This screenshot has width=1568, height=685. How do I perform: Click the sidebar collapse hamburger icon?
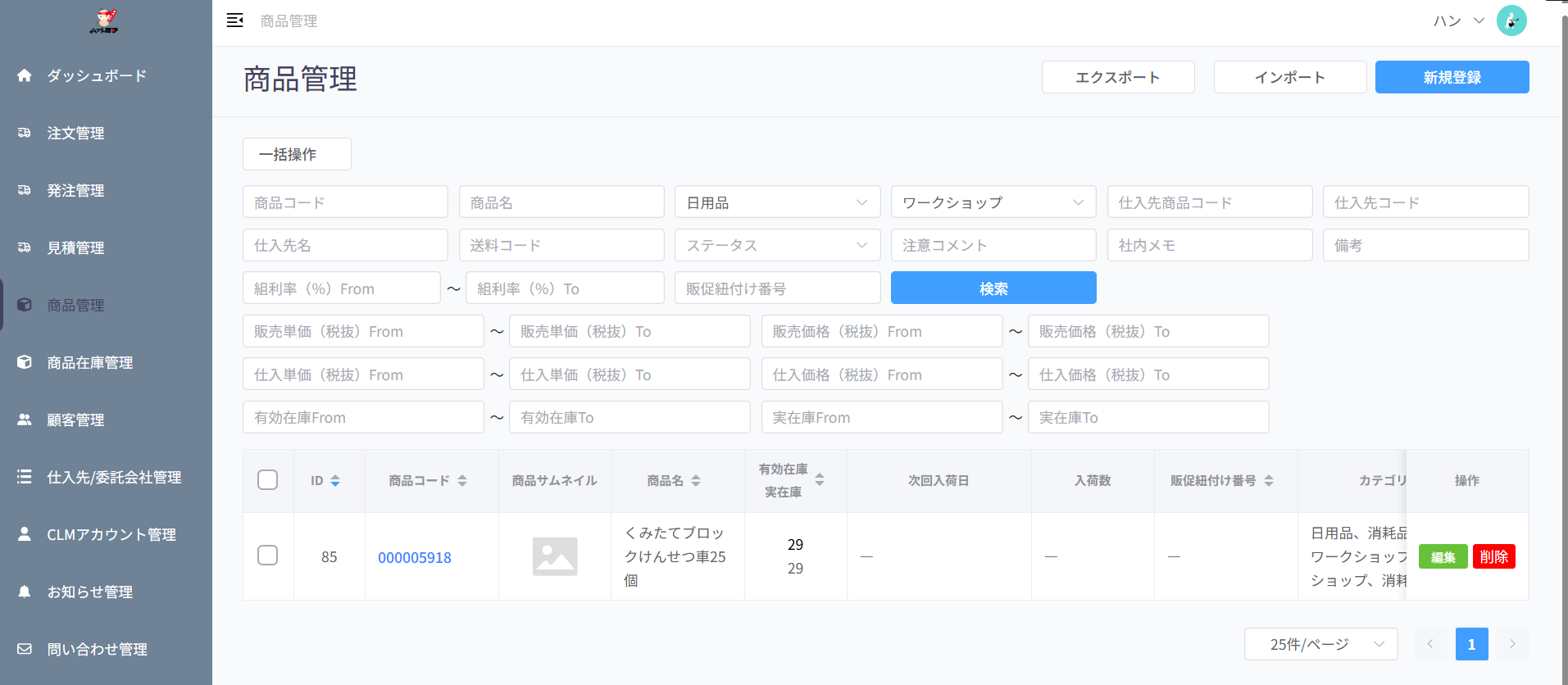coord(234,20)
